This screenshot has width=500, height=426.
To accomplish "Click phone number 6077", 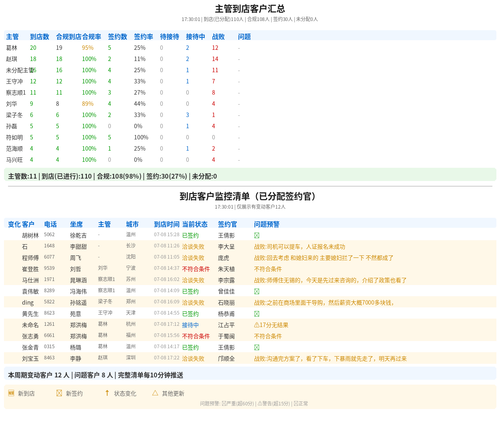I will pyautogui.click(x=49, y=257).
